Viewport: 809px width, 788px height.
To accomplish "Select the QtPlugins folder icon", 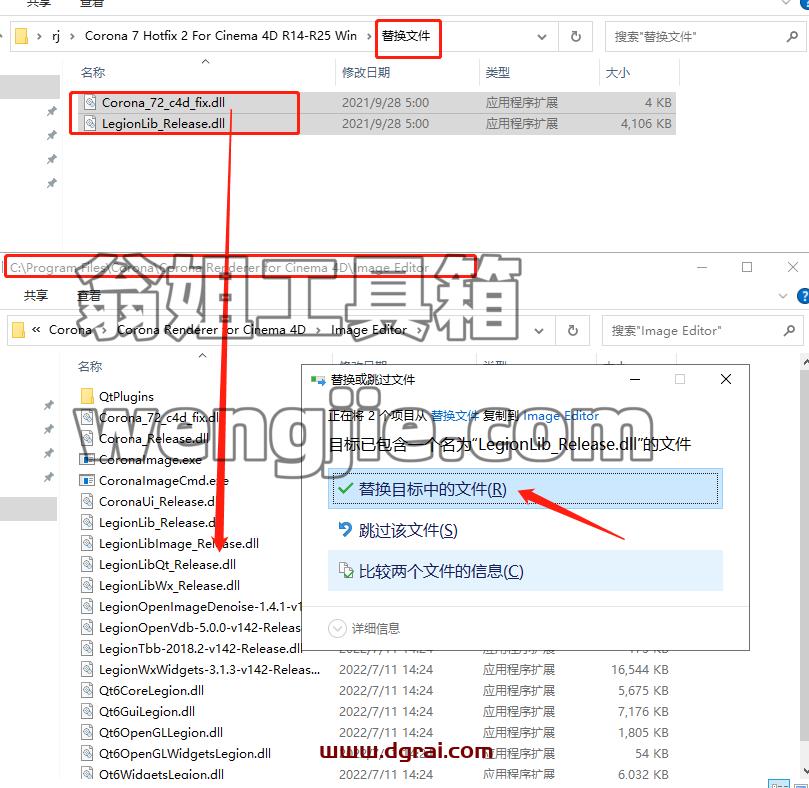I will [x=87, y=396].
